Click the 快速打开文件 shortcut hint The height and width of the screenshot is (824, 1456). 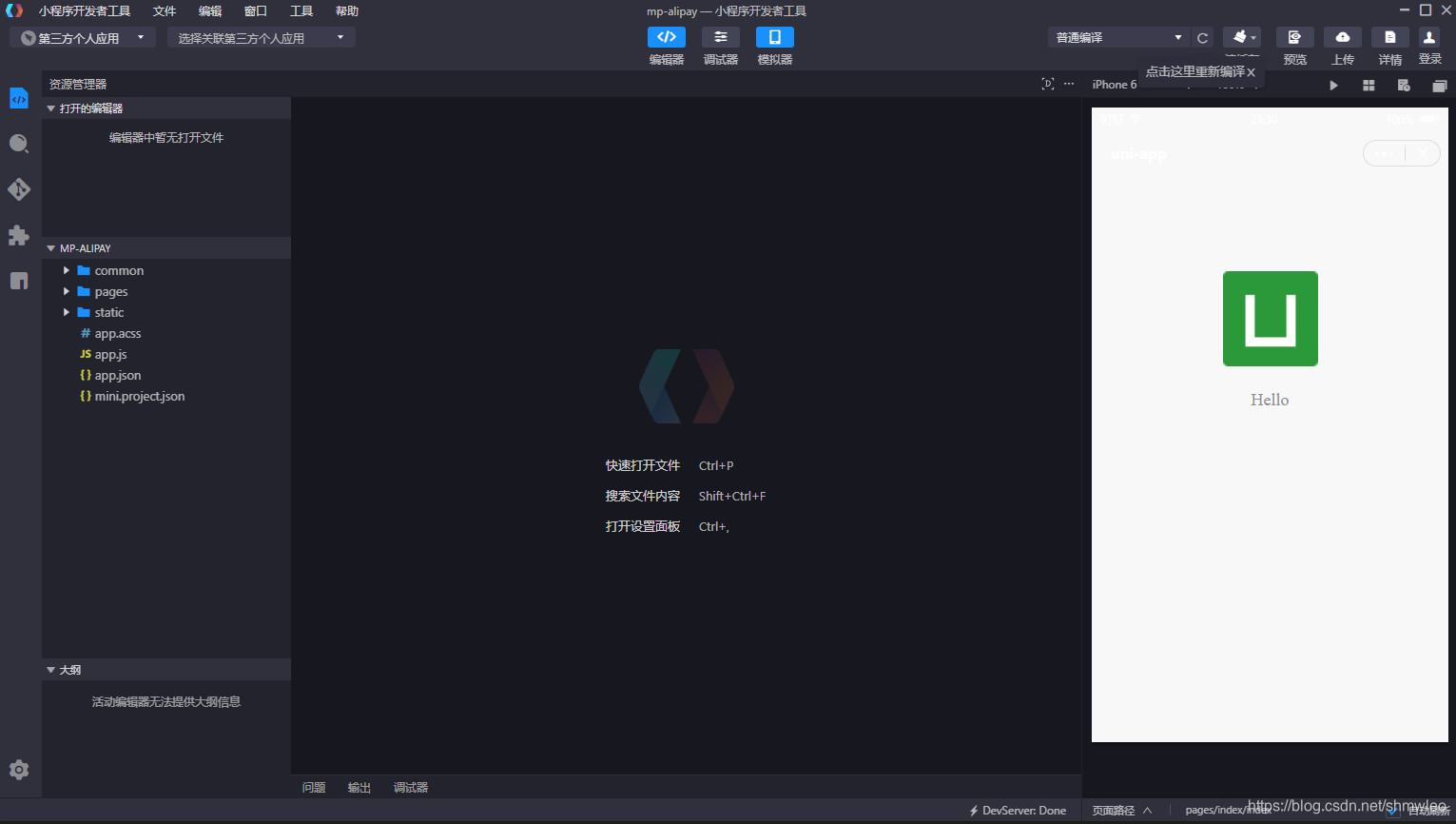[x=643, y=466]
